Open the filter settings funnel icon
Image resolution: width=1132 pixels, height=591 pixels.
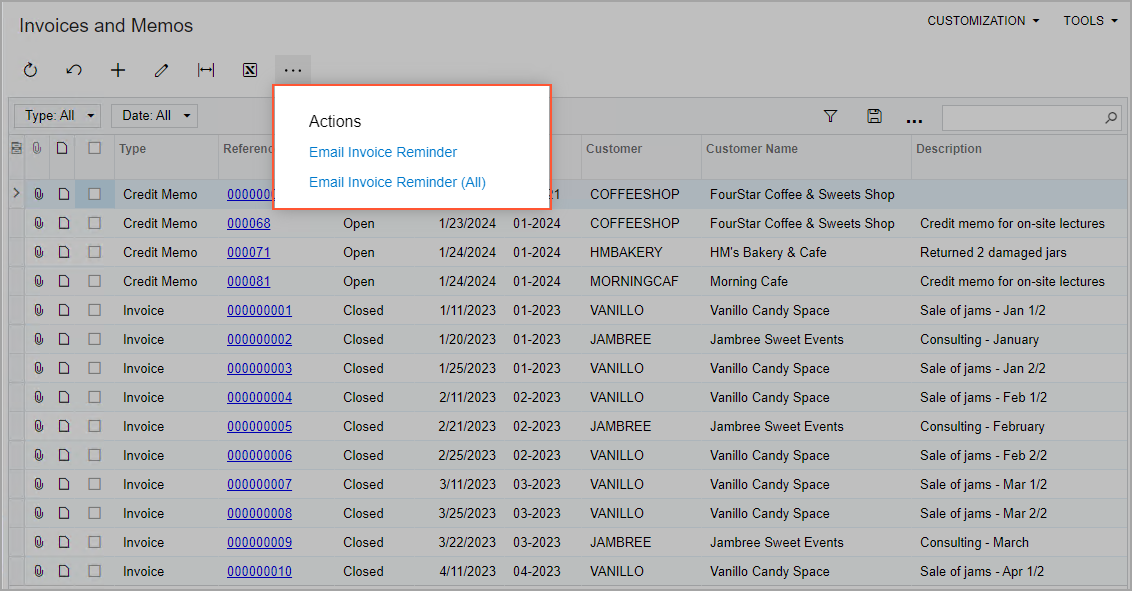(830, 117)
